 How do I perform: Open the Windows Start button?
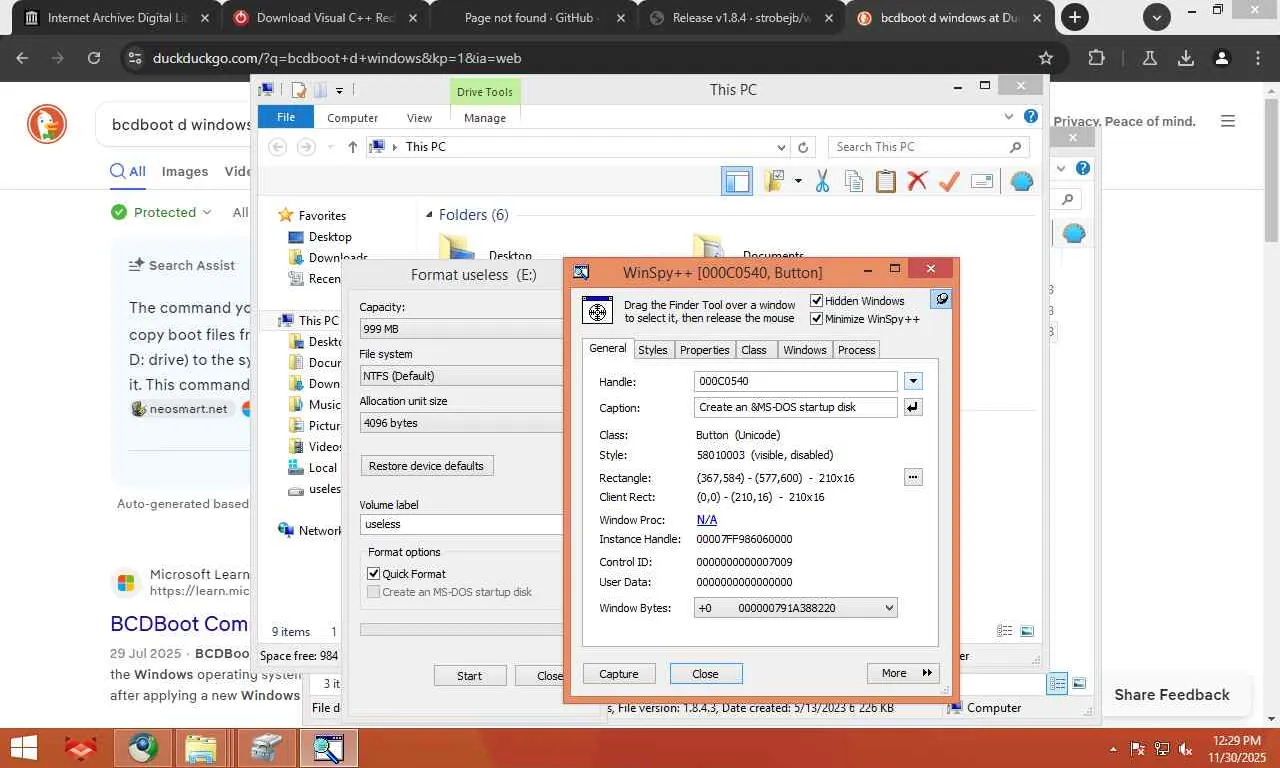23,748
